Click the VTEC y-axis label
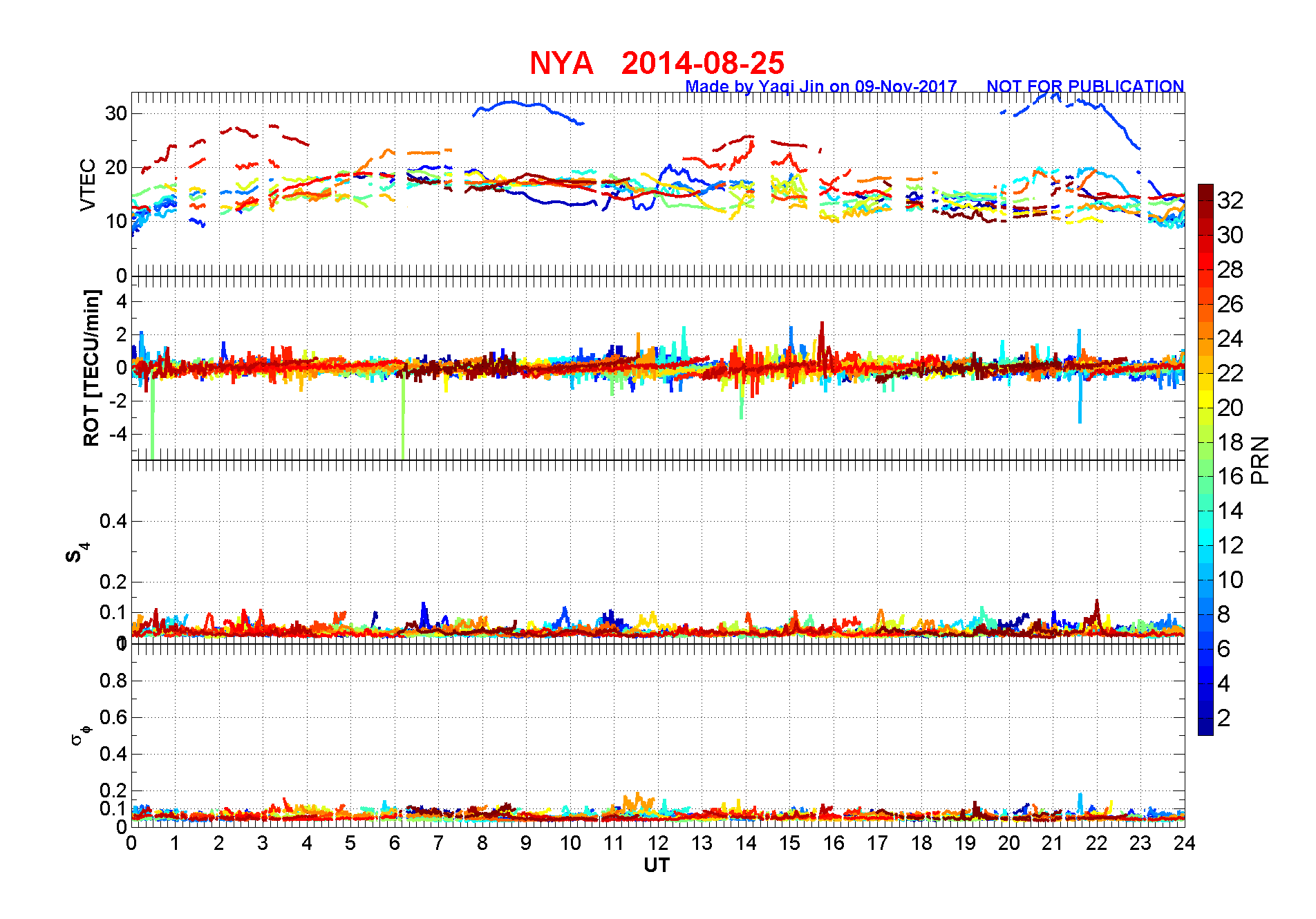This screenshot has width=1316, height=919. tap(88, 184)
